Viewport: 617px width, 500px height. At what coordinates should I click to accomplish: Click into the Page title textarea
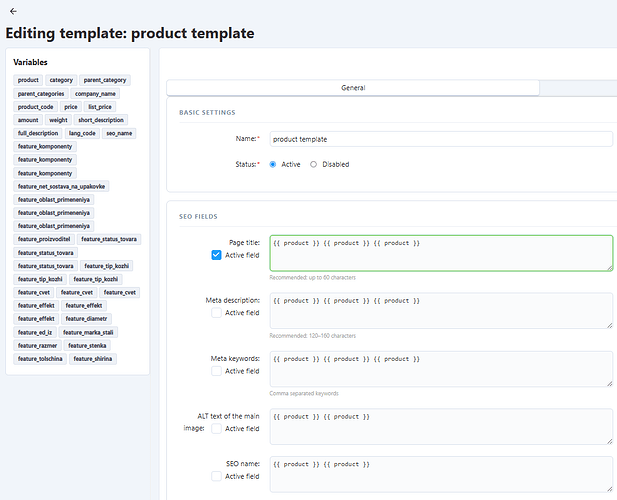point(441,253)
